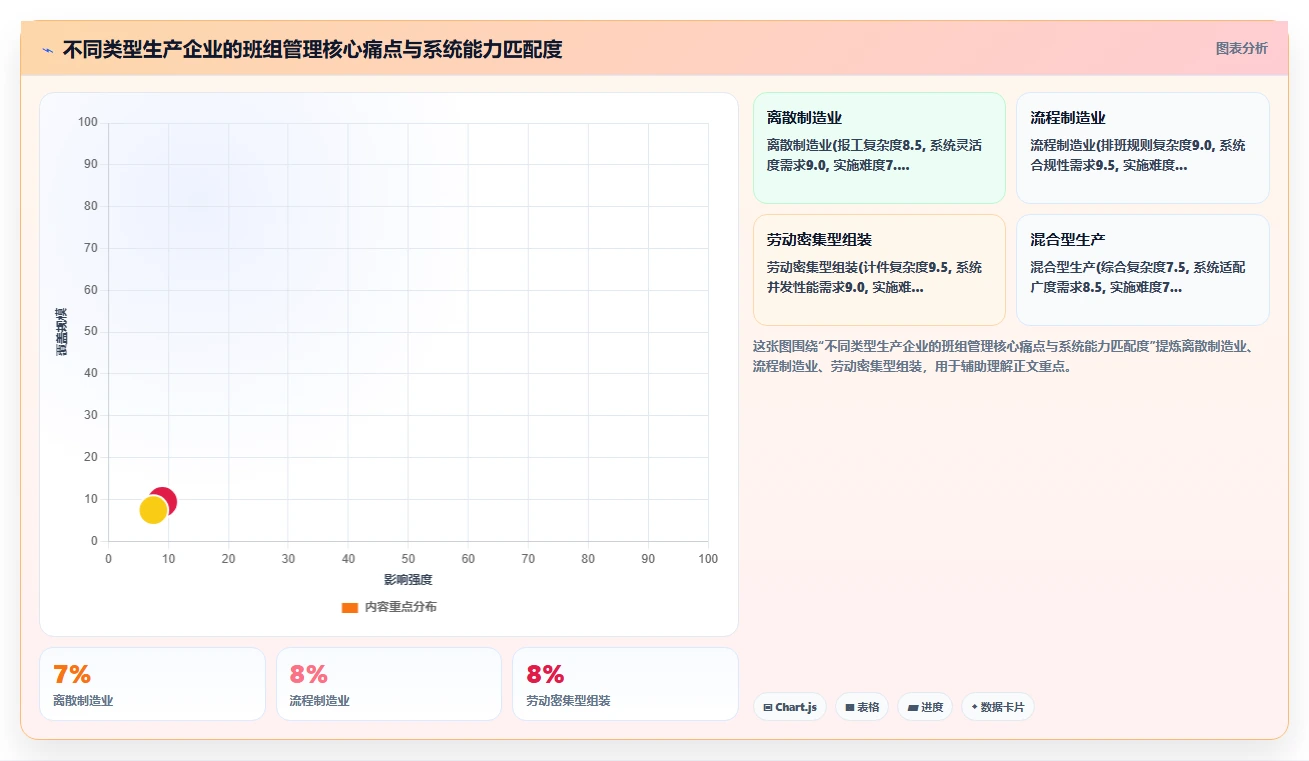Screen dimensions: 1309x761
Task: Click the y-axis tick value 100
Action: (x=88, y=122)
